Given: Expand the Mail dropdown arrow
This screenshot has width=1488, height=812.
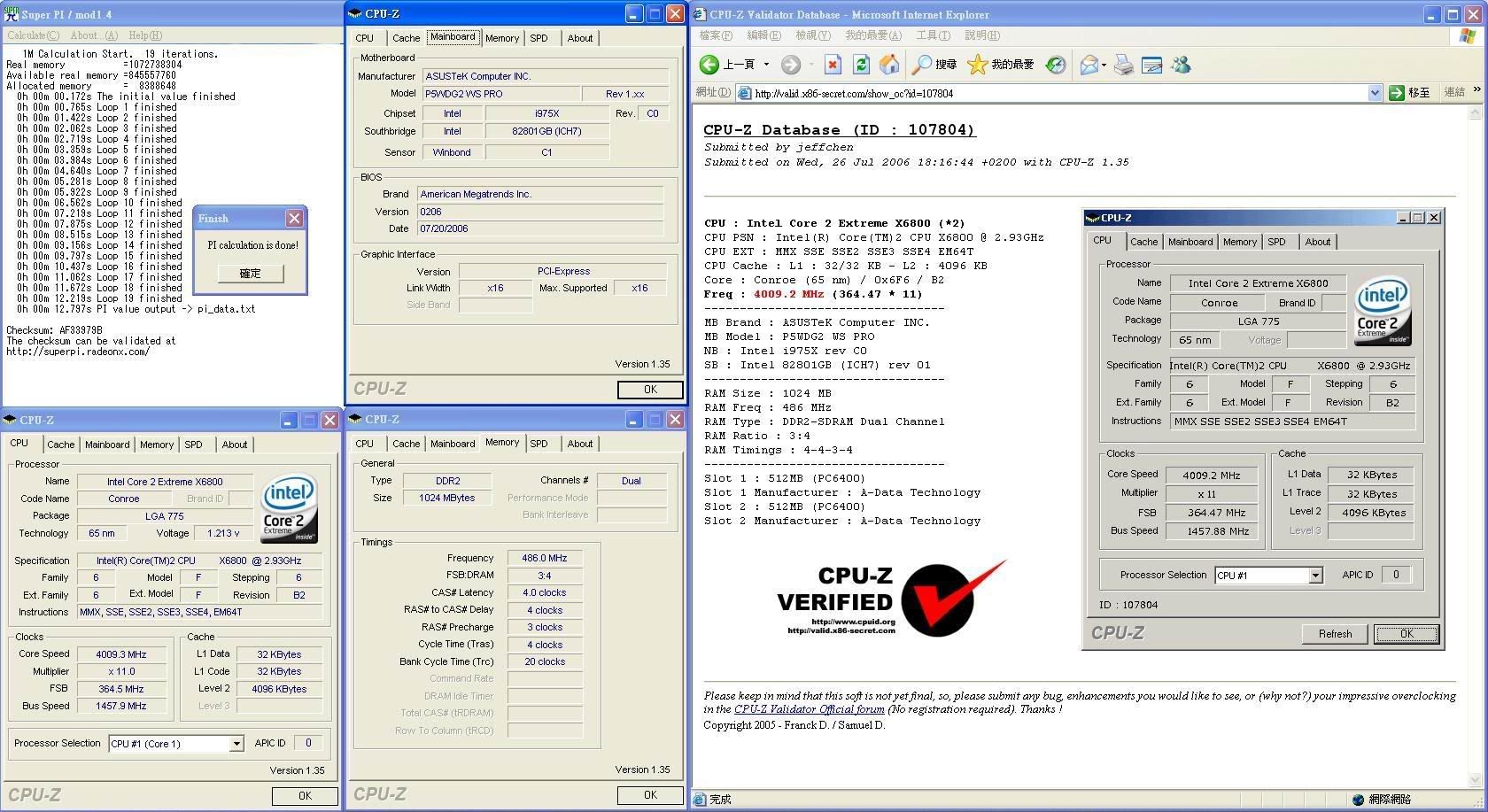Looking at the screenshot, I should 1104,65.
